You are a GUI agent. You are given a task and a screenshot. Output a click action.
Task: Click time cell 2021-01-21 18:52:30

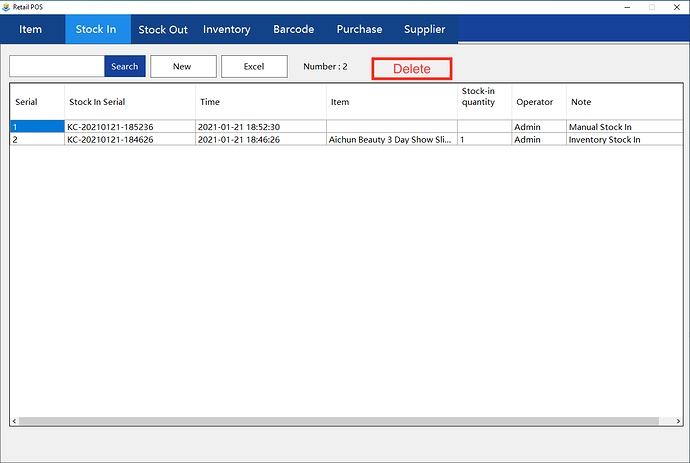coord(261,127)
